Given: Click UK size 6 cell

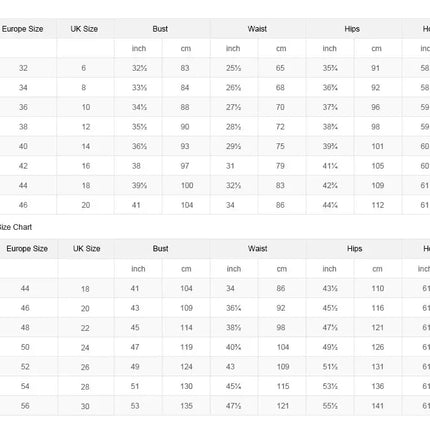Looking at the screenshot, I should click(83, 68).
